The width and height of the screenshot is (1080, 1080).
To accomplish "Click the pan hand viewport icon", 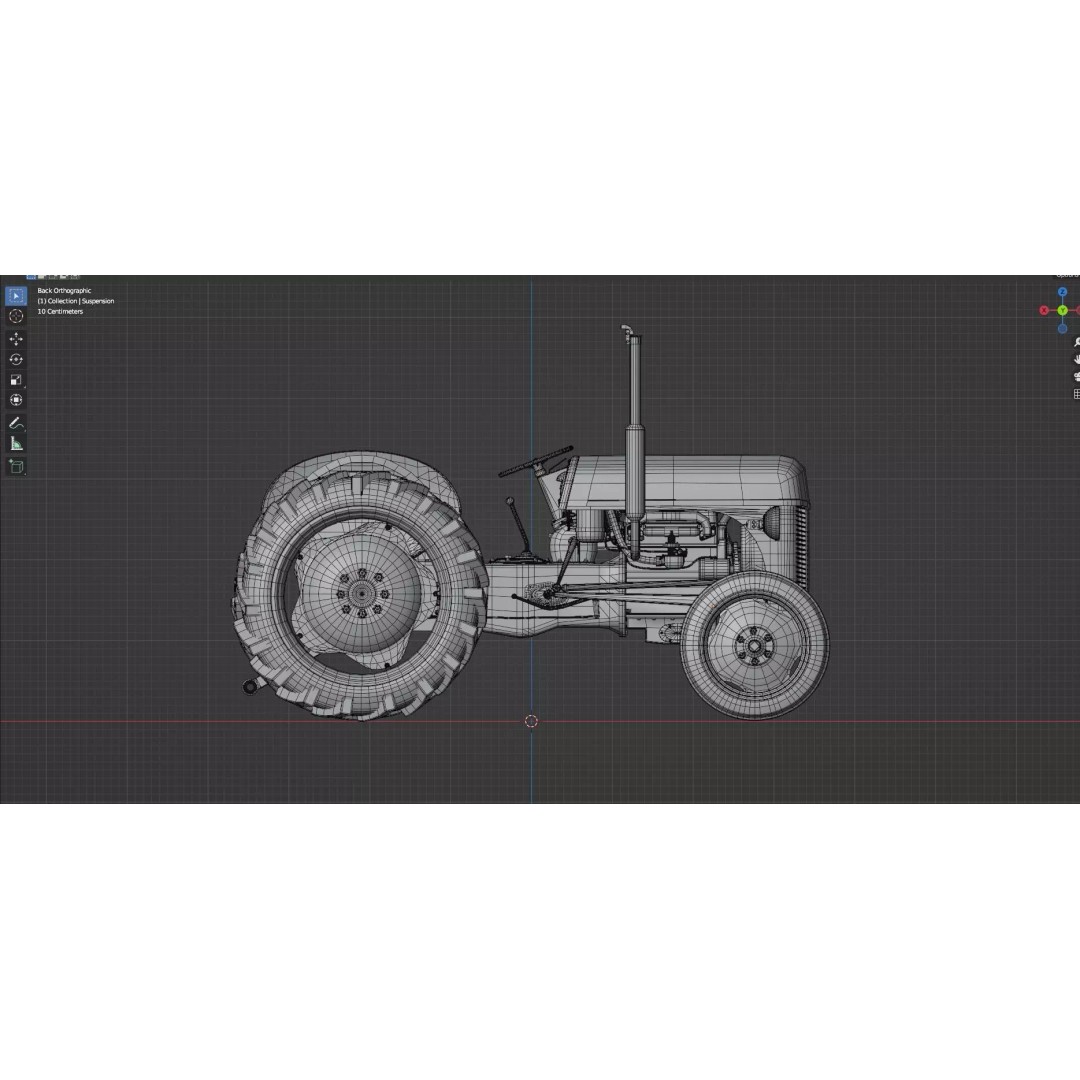I will coord(1077,360).
